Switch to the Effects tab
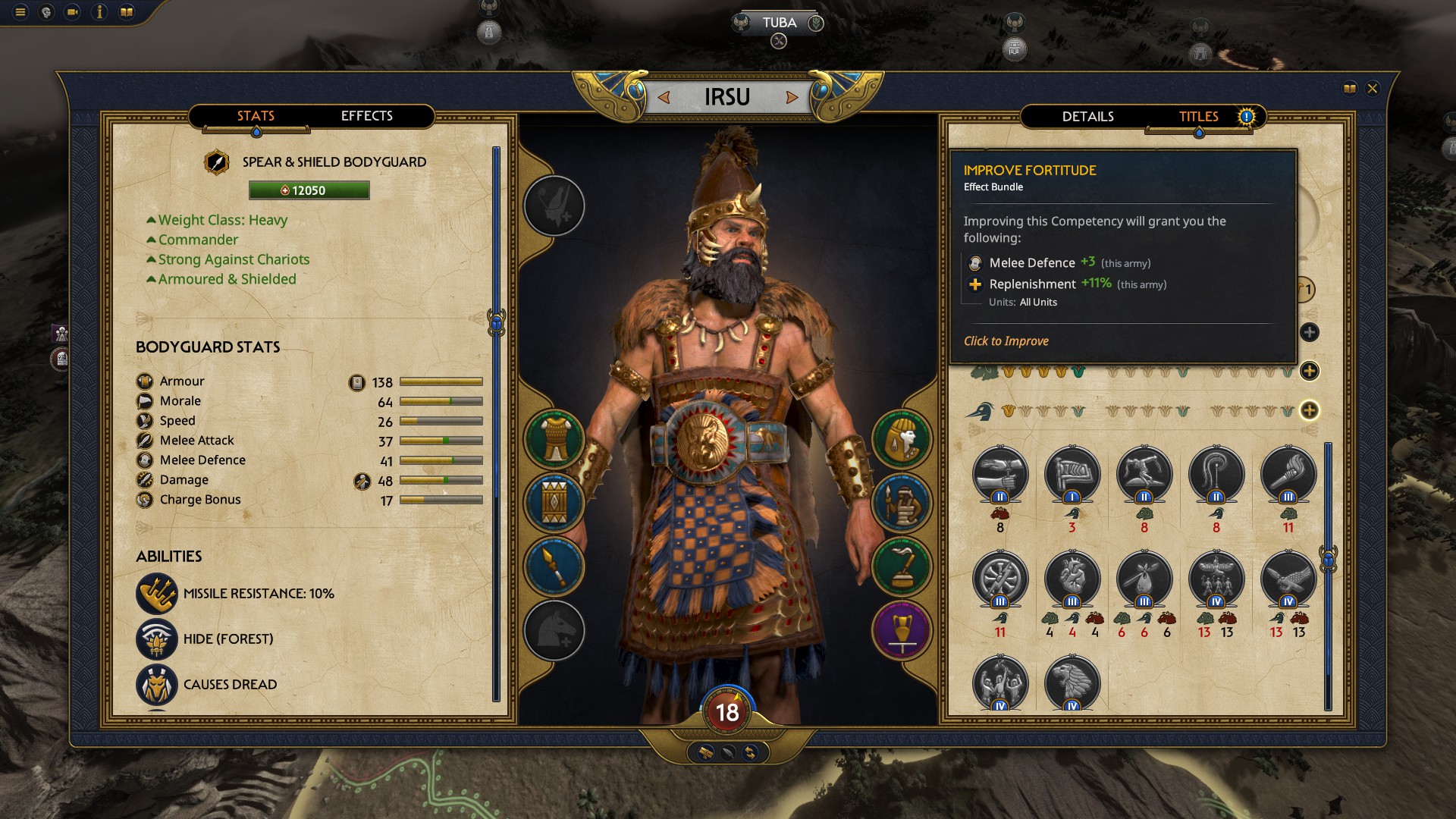This screenshot has height=819, width=1456. [367, 116]
